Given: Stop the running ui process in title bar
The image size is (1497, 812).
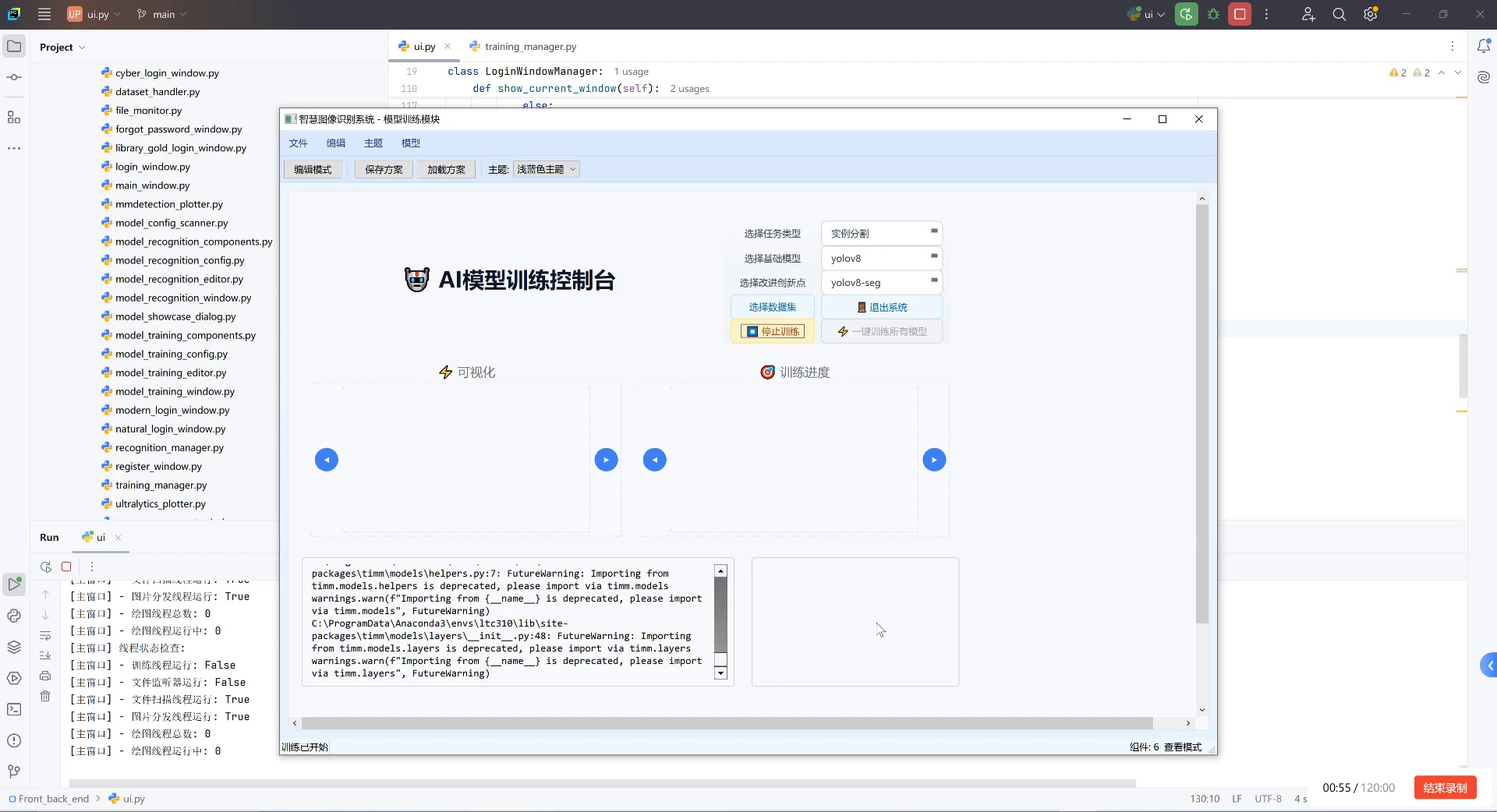Looking at the screenshot, I should 1240,14.
